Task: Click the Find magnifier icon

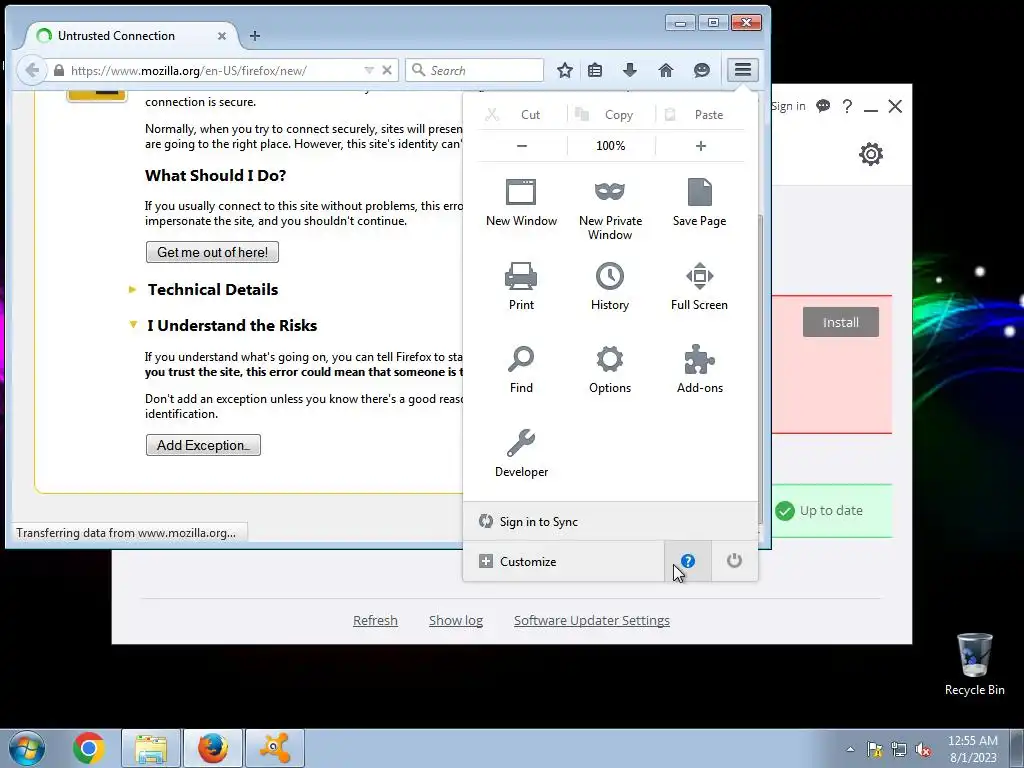Action: (x=521, y=359)
